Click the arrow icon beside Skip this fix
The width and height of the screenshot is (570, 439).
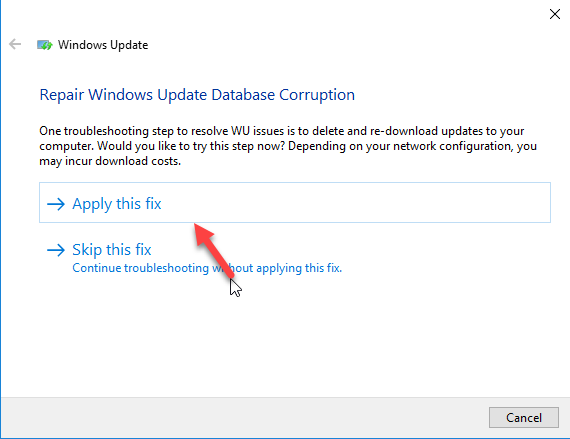tap(56, 250)
